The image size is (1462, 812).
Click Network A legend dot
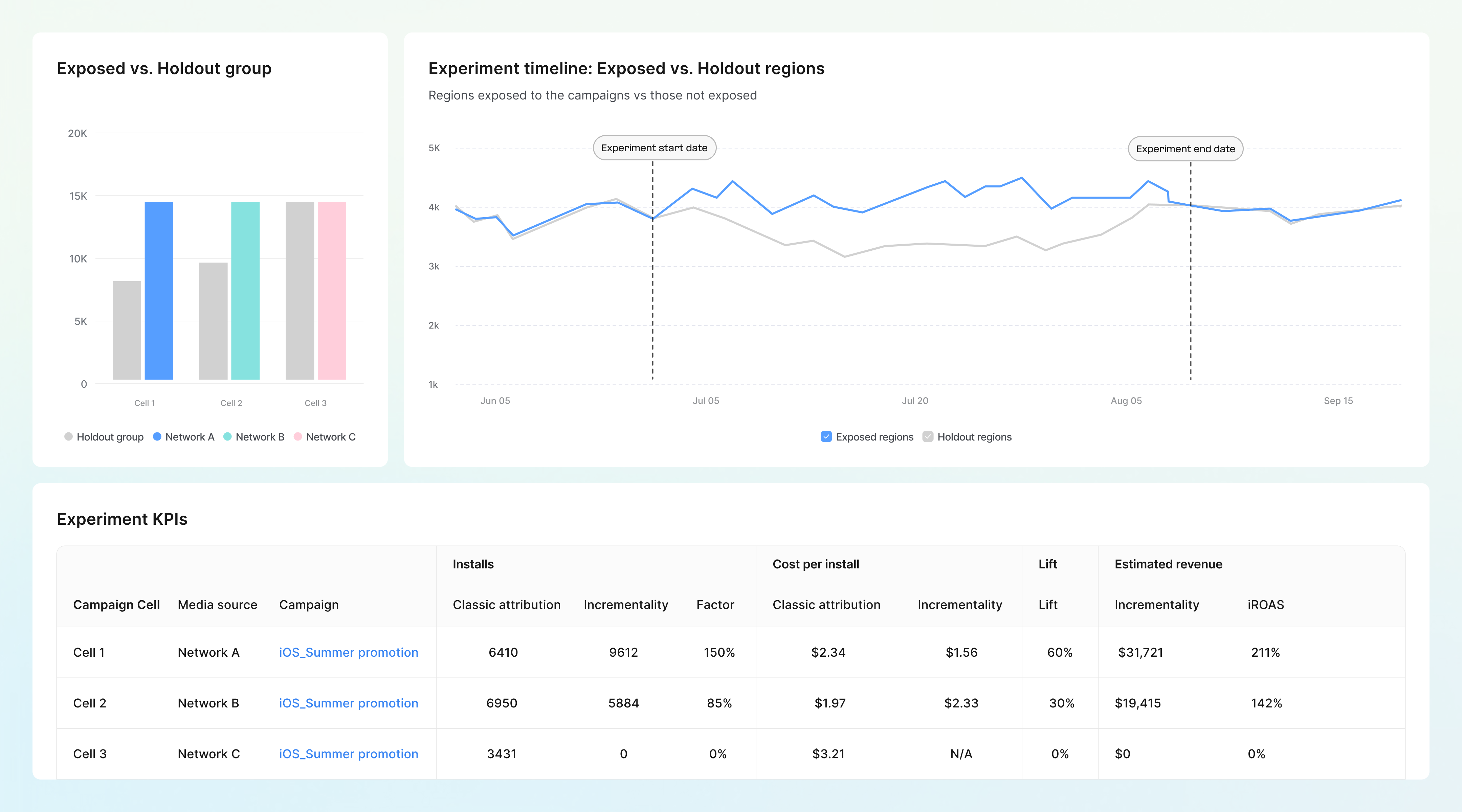157,436
